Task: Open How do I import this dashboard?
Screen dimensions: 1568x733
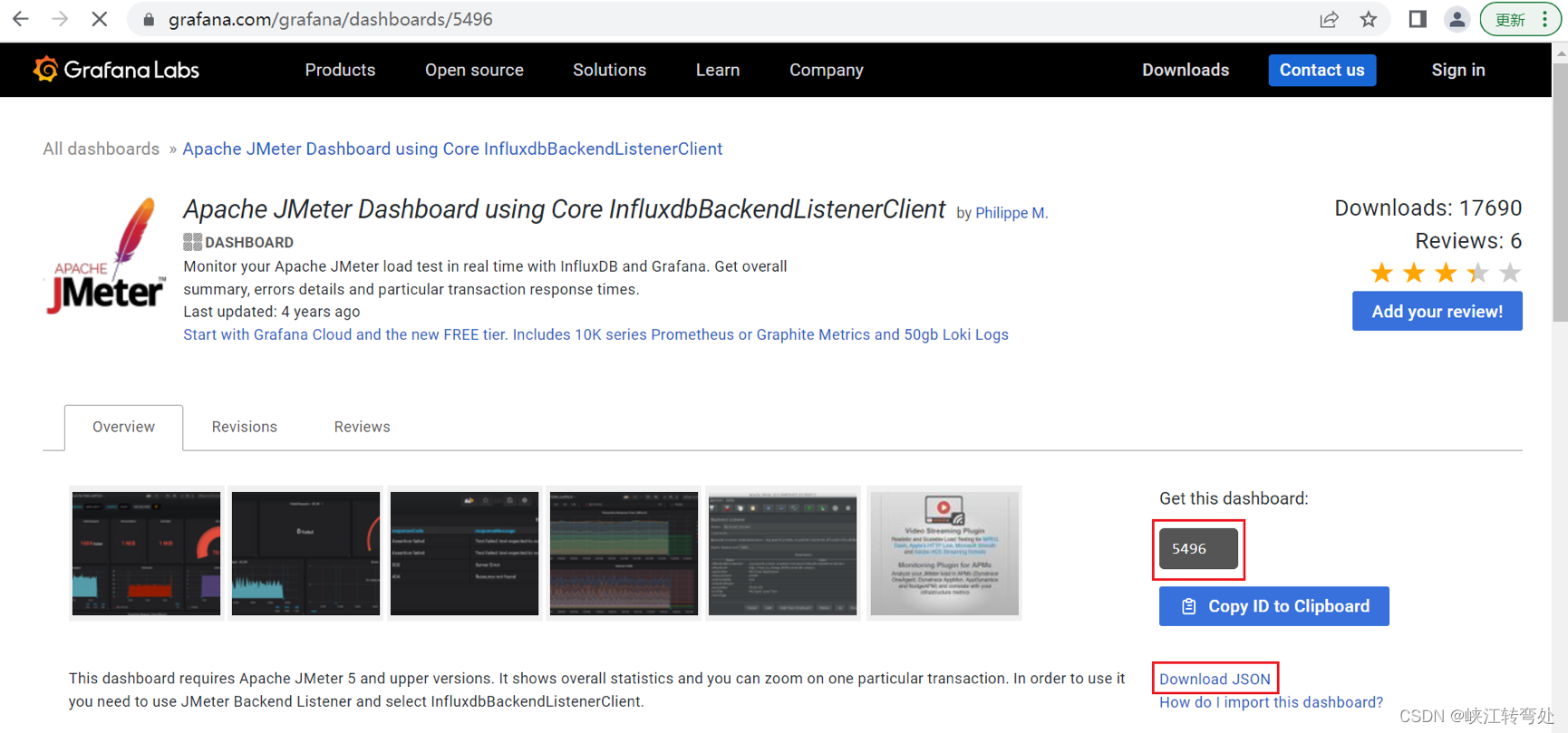Action: 1271,702
